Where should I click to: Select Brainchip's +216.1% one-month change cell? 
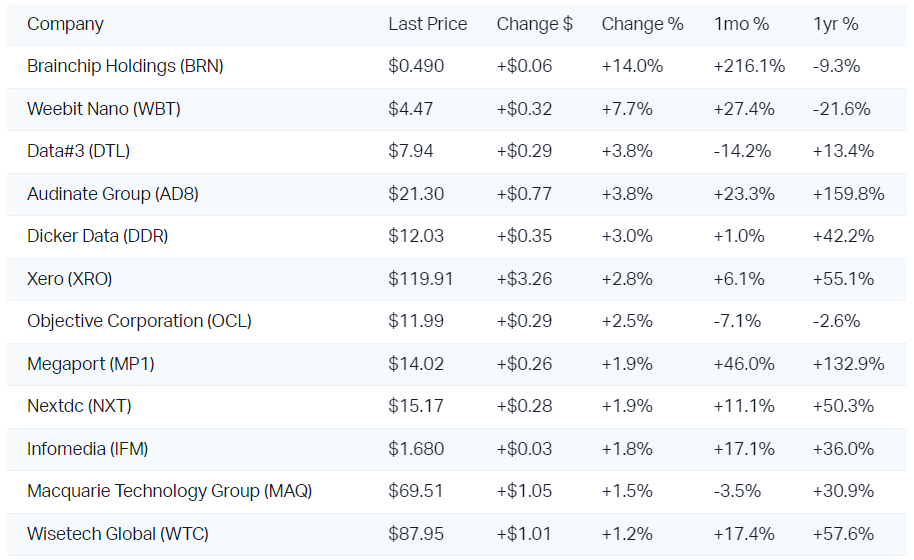point(748,66)
